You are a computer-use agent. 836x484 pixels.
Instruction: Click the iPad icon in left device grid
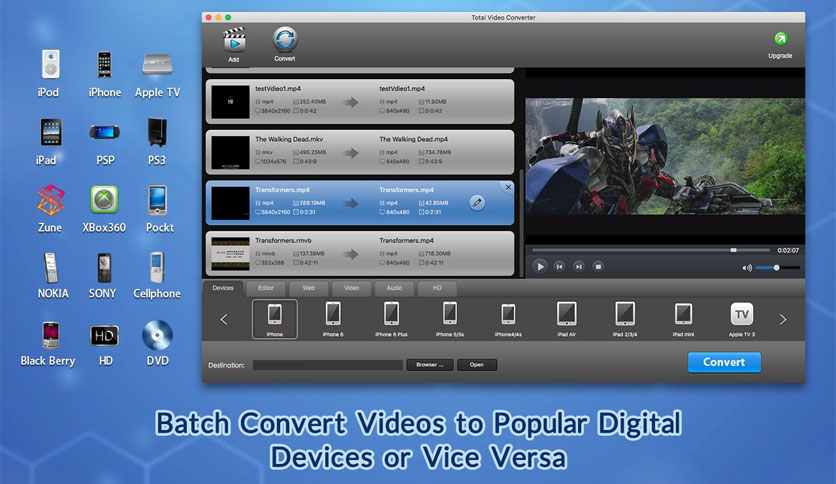pos(51,132)
